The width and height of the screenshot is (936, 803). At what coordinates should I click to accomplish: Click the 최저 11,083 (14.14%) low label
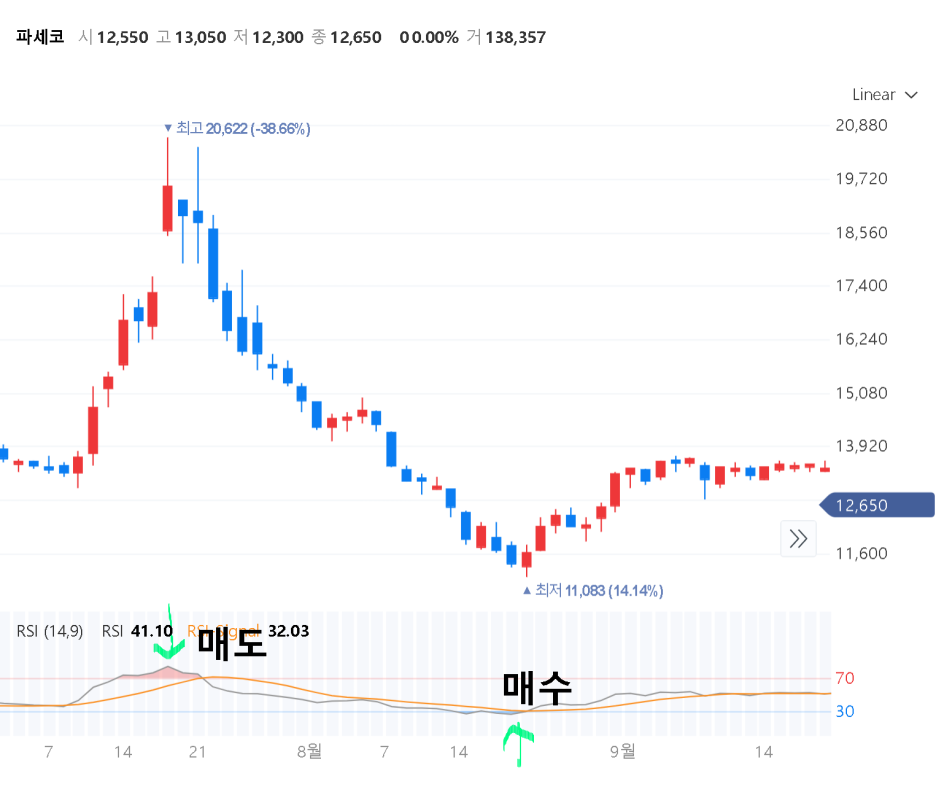tap(593, 590)
